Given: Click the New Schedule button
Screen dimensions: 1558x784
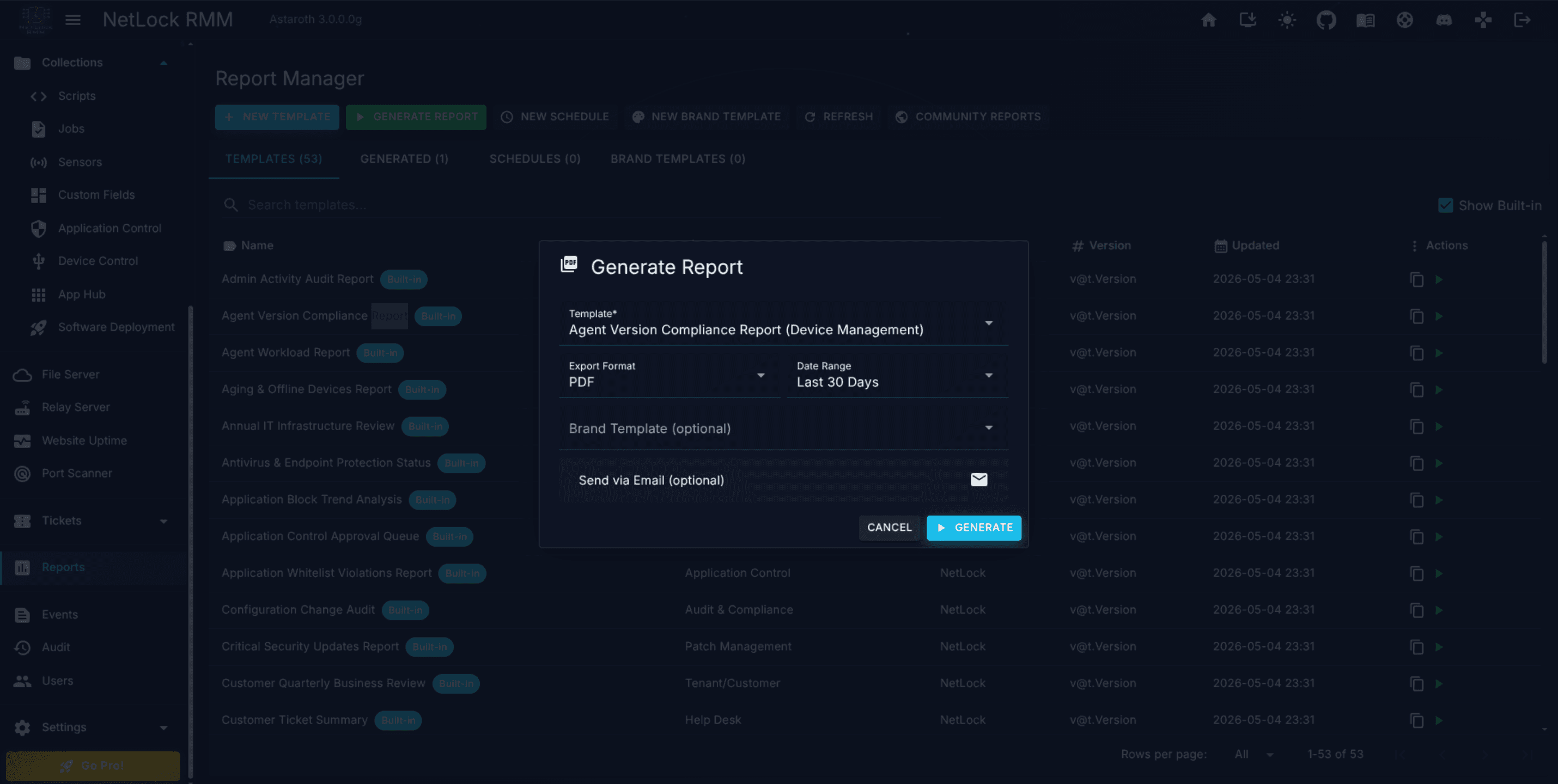Looking at the screenshot, I should pos(555,117).
